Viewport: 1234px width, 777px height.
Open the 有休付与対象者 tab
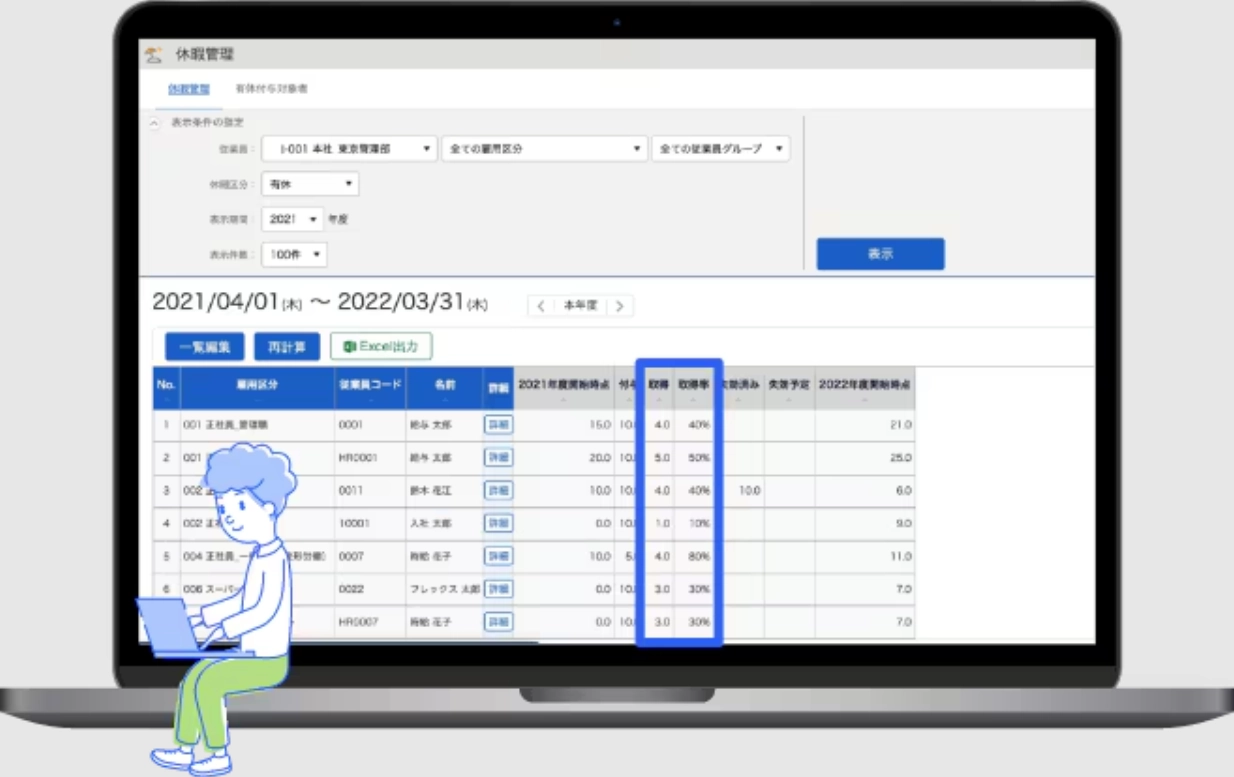coord(271,89)
